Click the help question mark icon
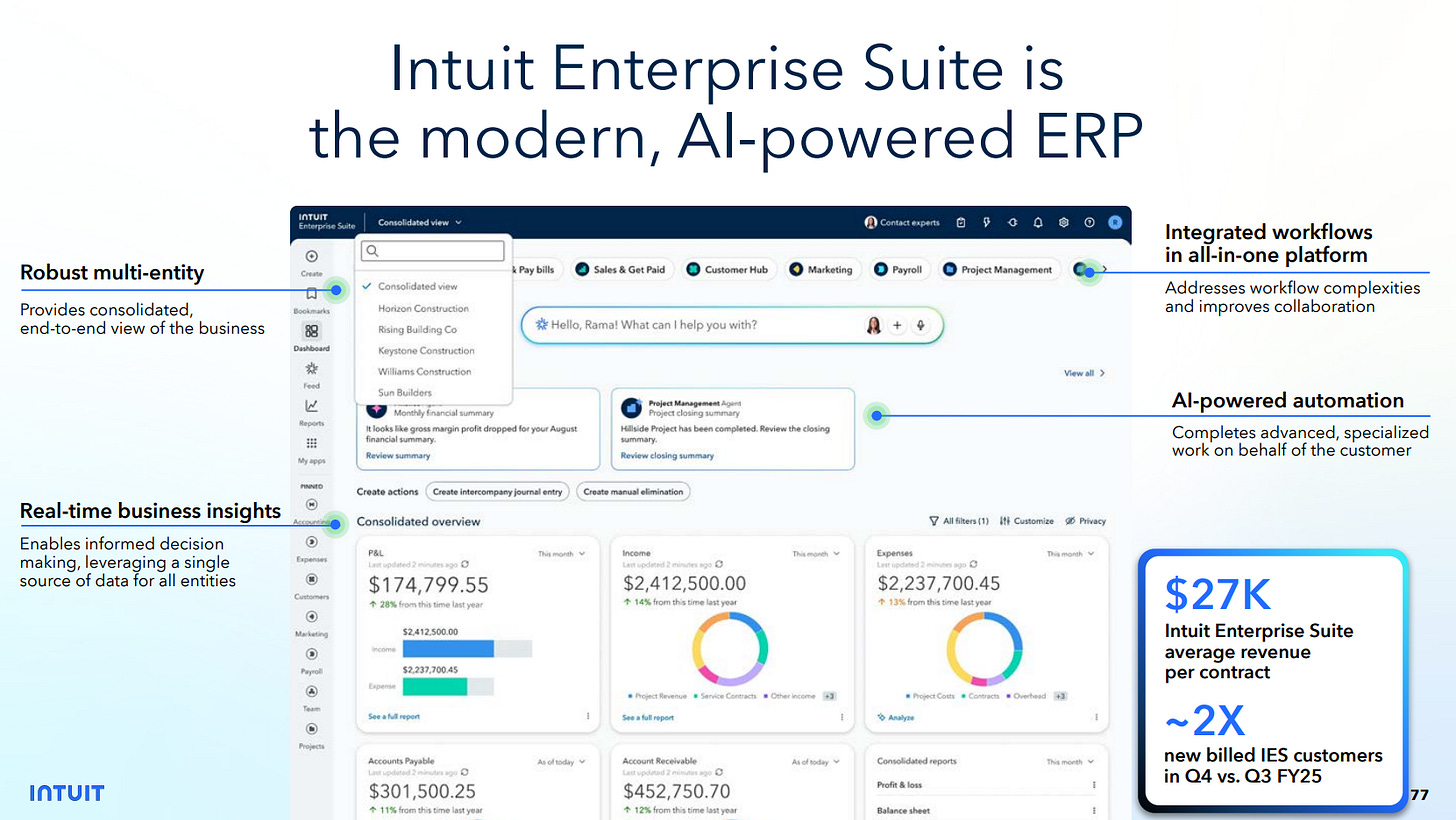This screenshot has width=1456, height=820. click(1090, 223)
